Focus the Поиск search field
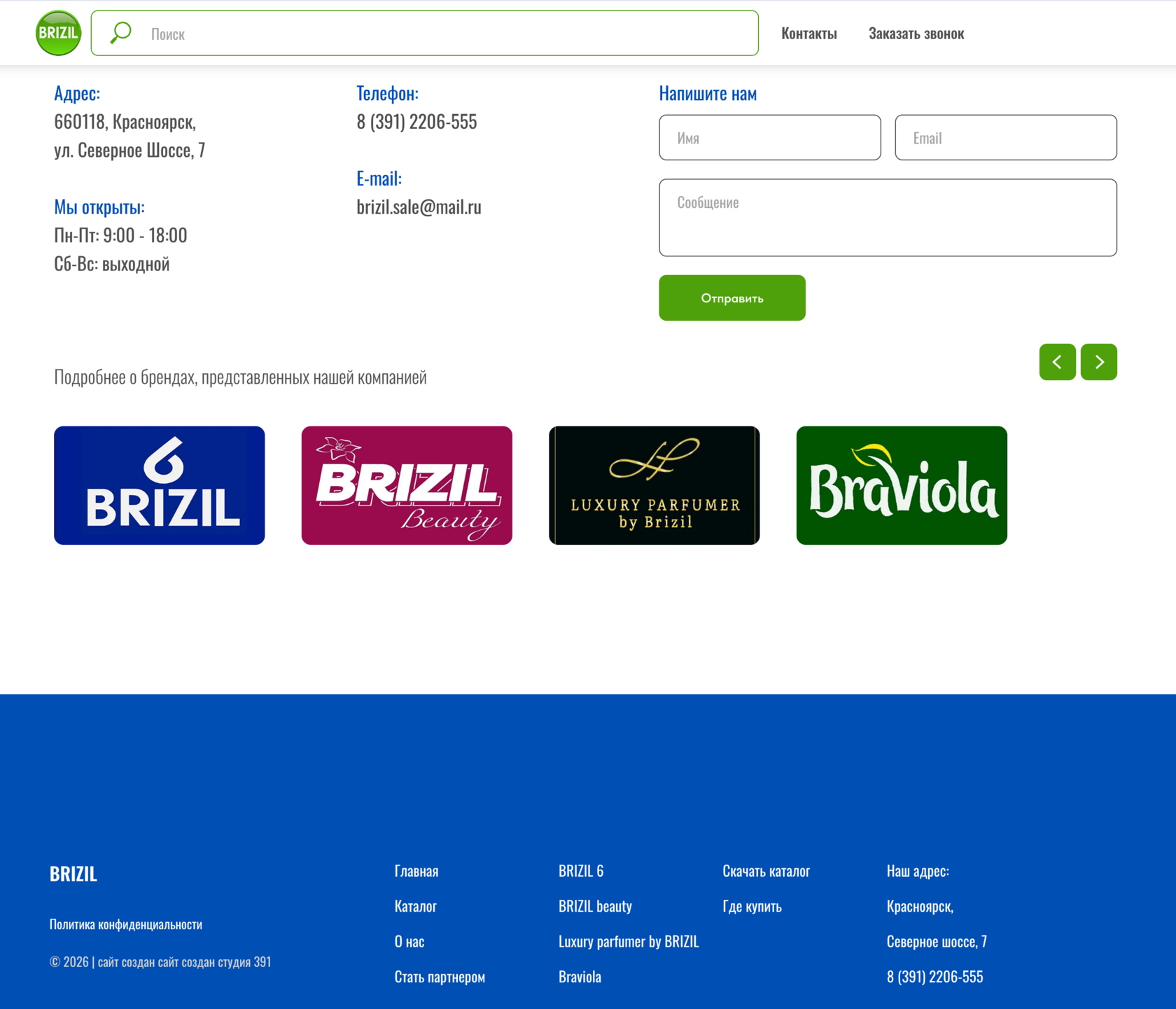Screen dimensions: 1176x1009 (425, 33)
